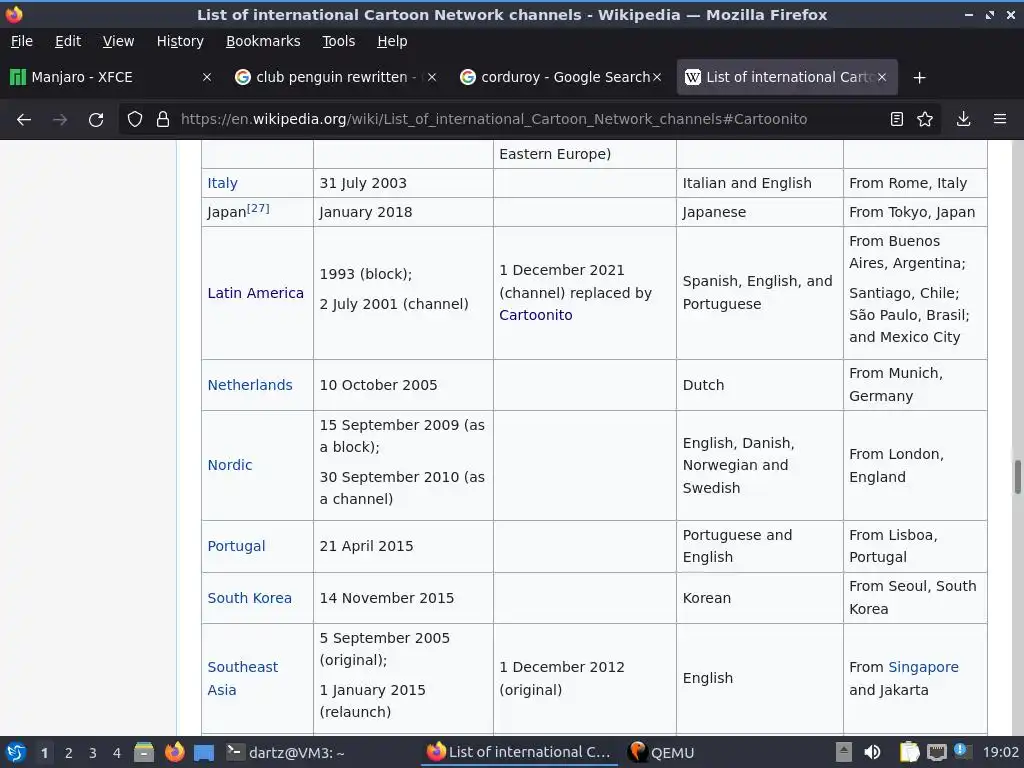Click the 'Italian and English' cell
Image resolution: width=1024 pixels, height=768 pixels.
coord(760,184)
